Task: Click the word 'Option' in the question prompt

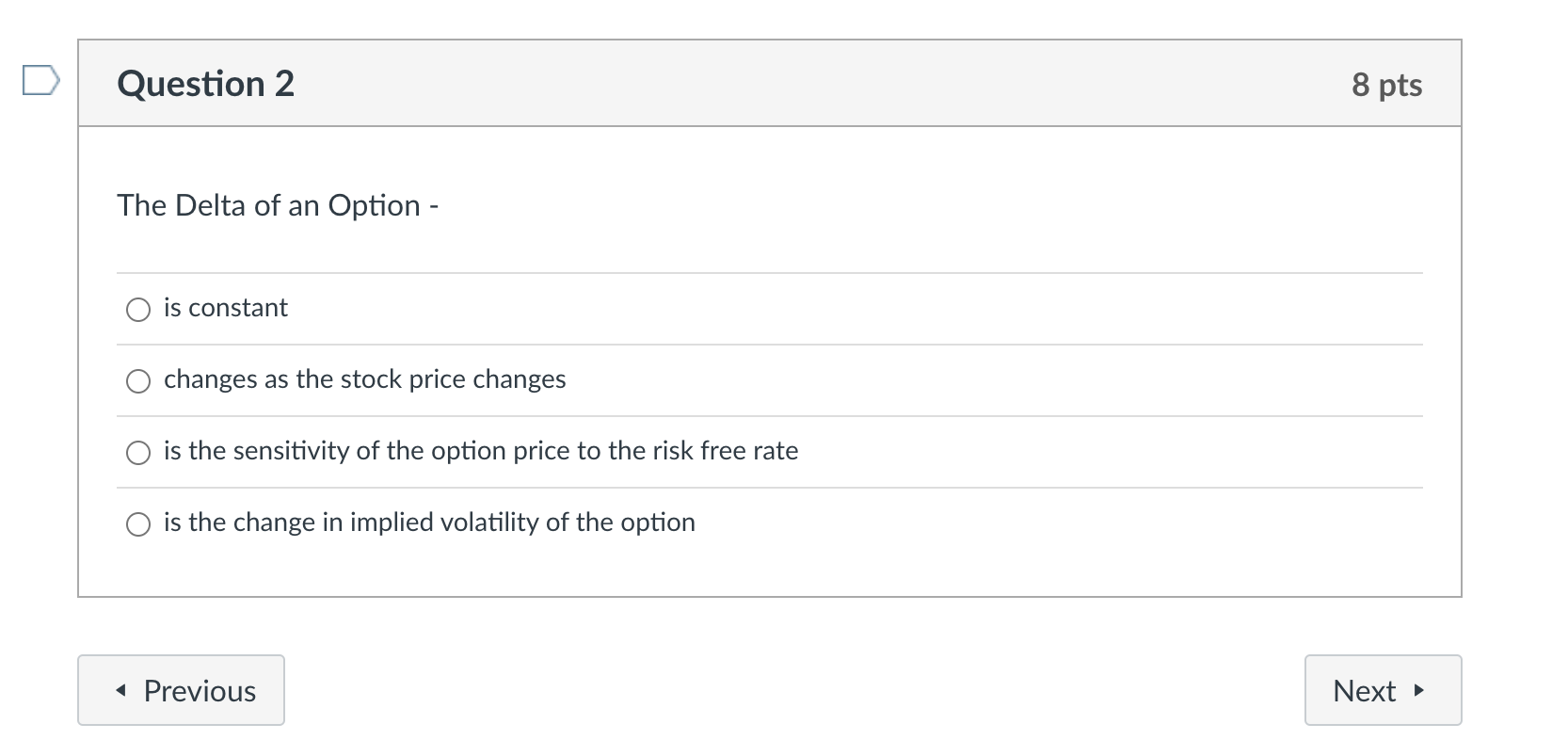Action: pos(374,205)
